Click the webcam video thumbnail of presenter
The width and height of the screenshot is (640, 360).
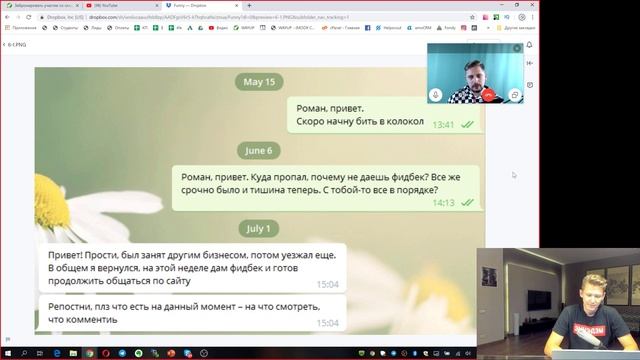[558, 304]
